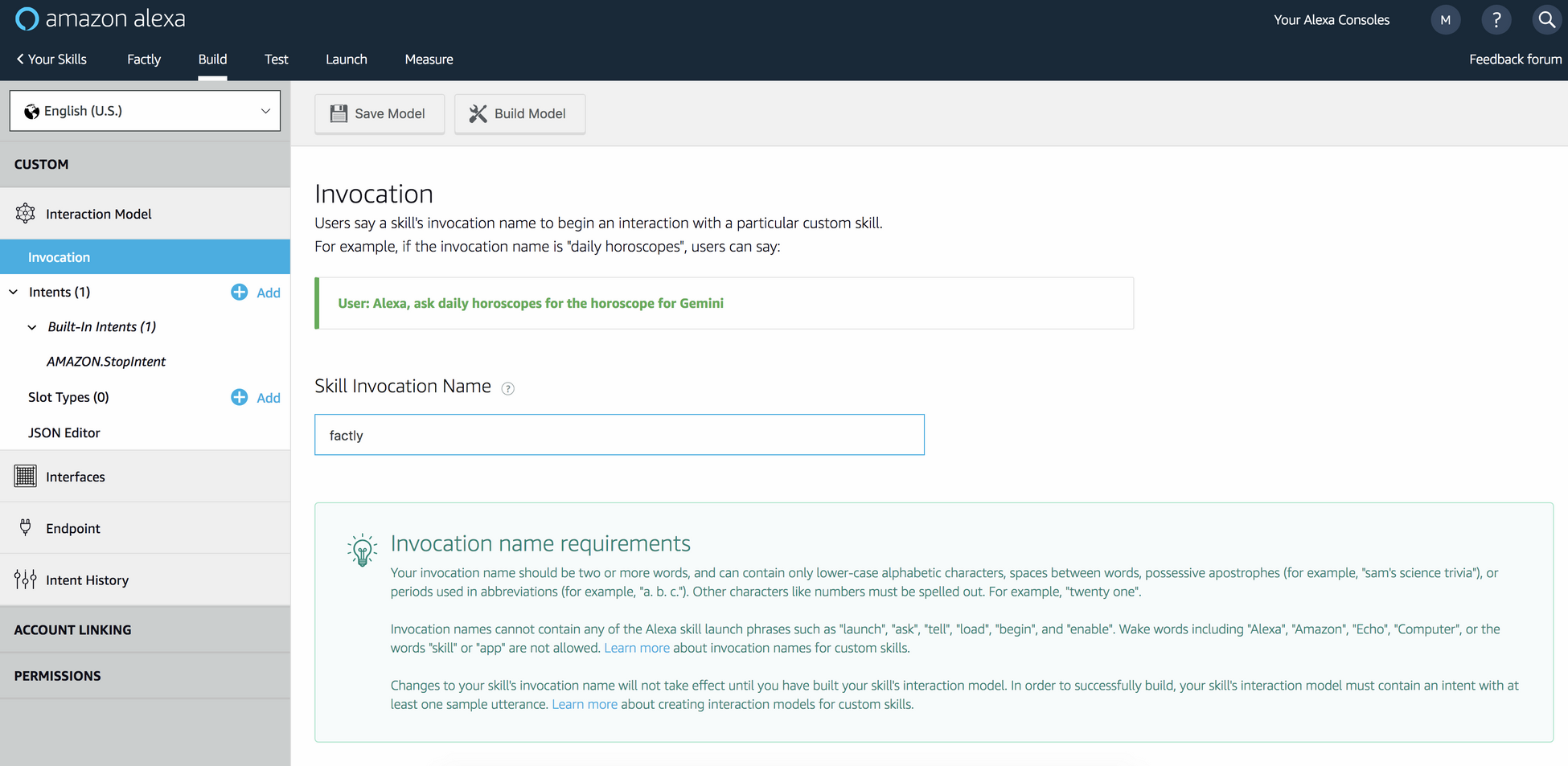Click the search magnifier icon in header
The width and height of the screenshot is (1568, 766).
pyautogui.click(x=1546, y=20)
